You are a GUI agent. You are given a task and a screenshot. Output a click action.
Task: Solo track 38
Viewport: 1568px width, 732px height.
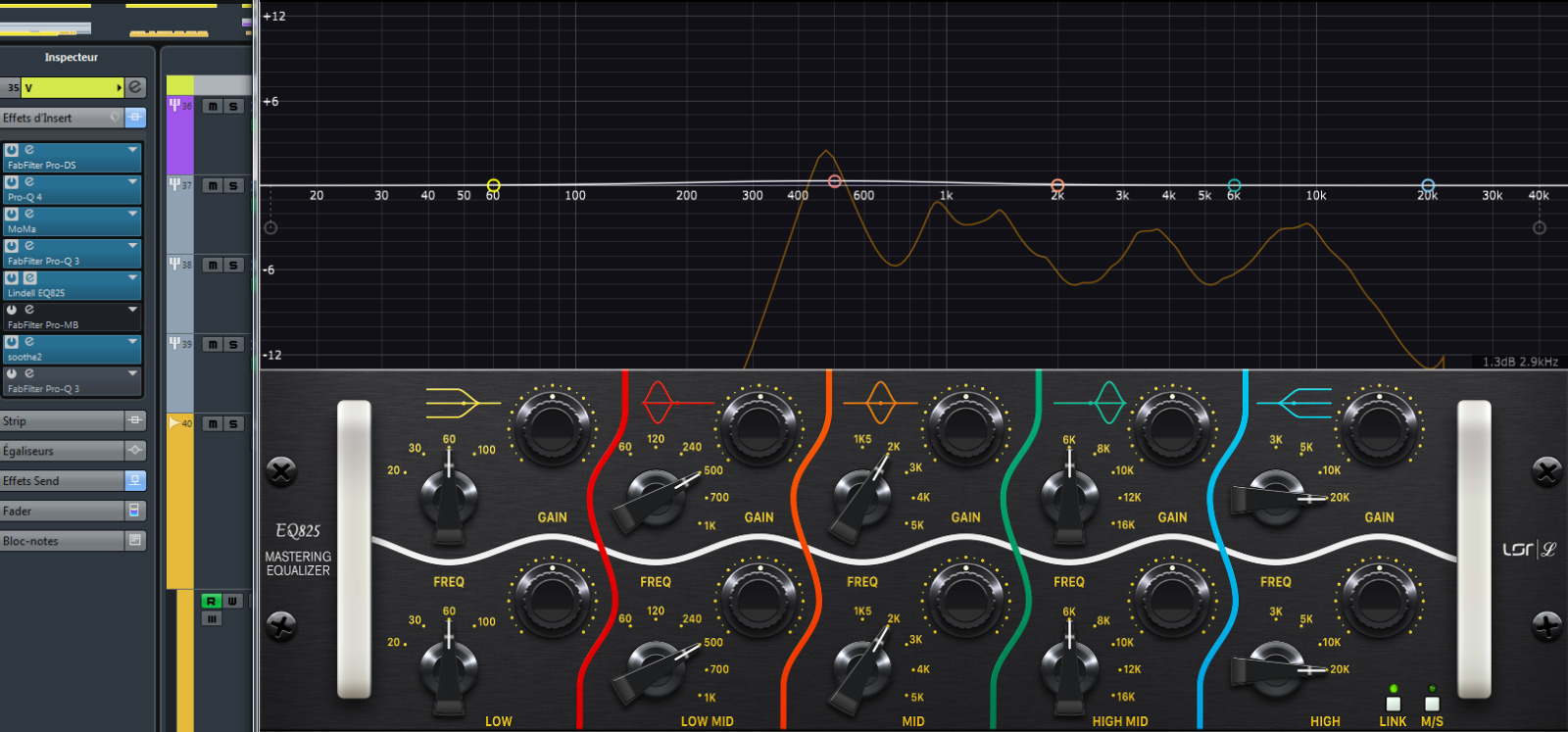(233, 265)
